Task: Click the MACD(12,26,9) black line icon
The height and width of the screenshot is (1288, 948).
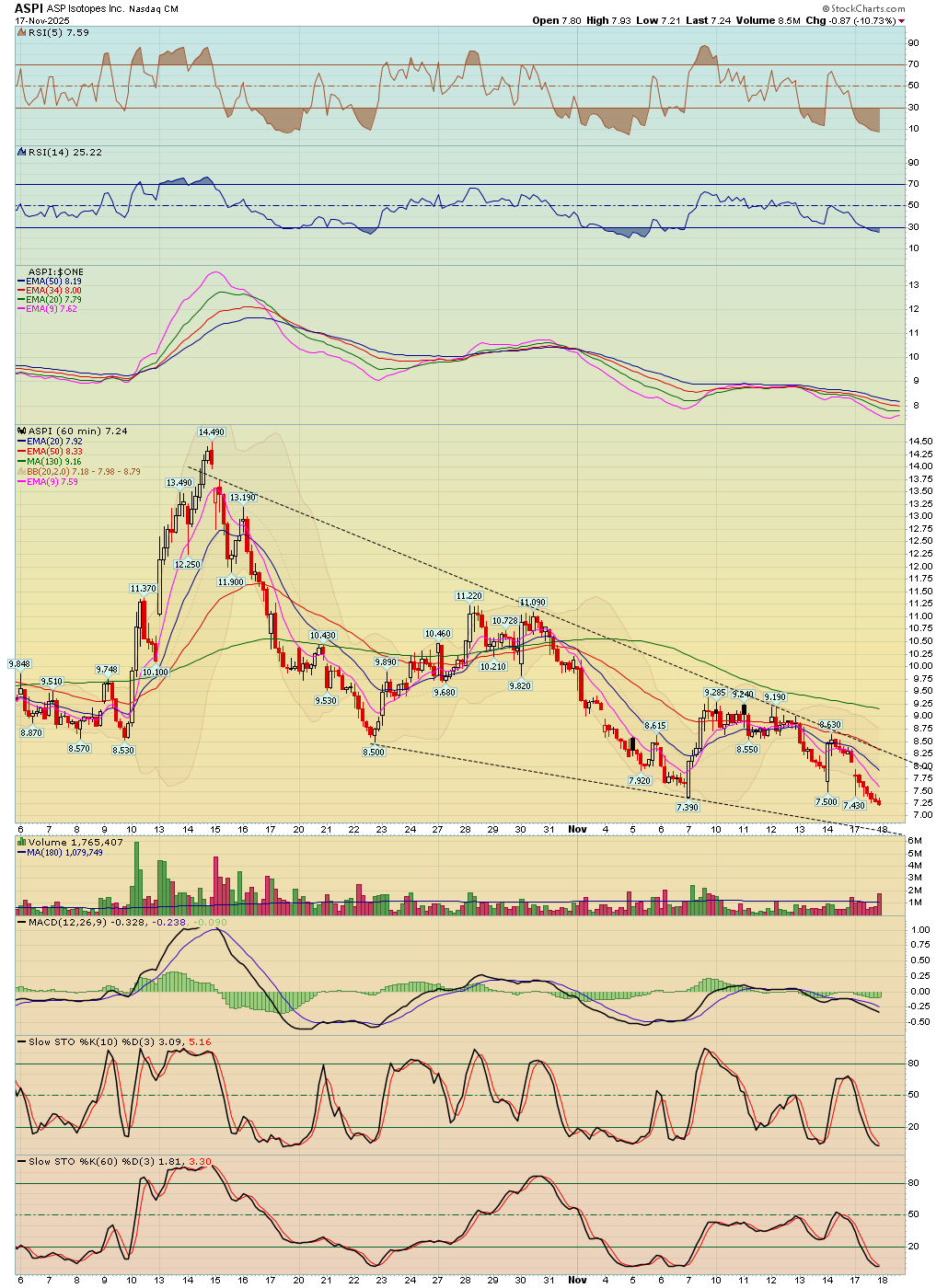Action: pos(22,922)
